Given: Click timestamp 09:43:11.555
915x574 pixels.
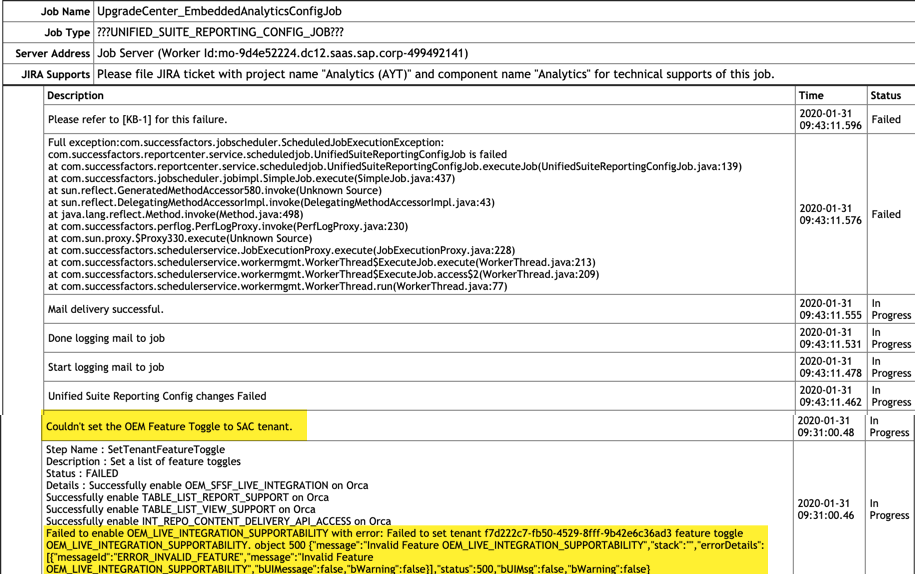Looking at the screenshot, I should click(x=830, y=315).
